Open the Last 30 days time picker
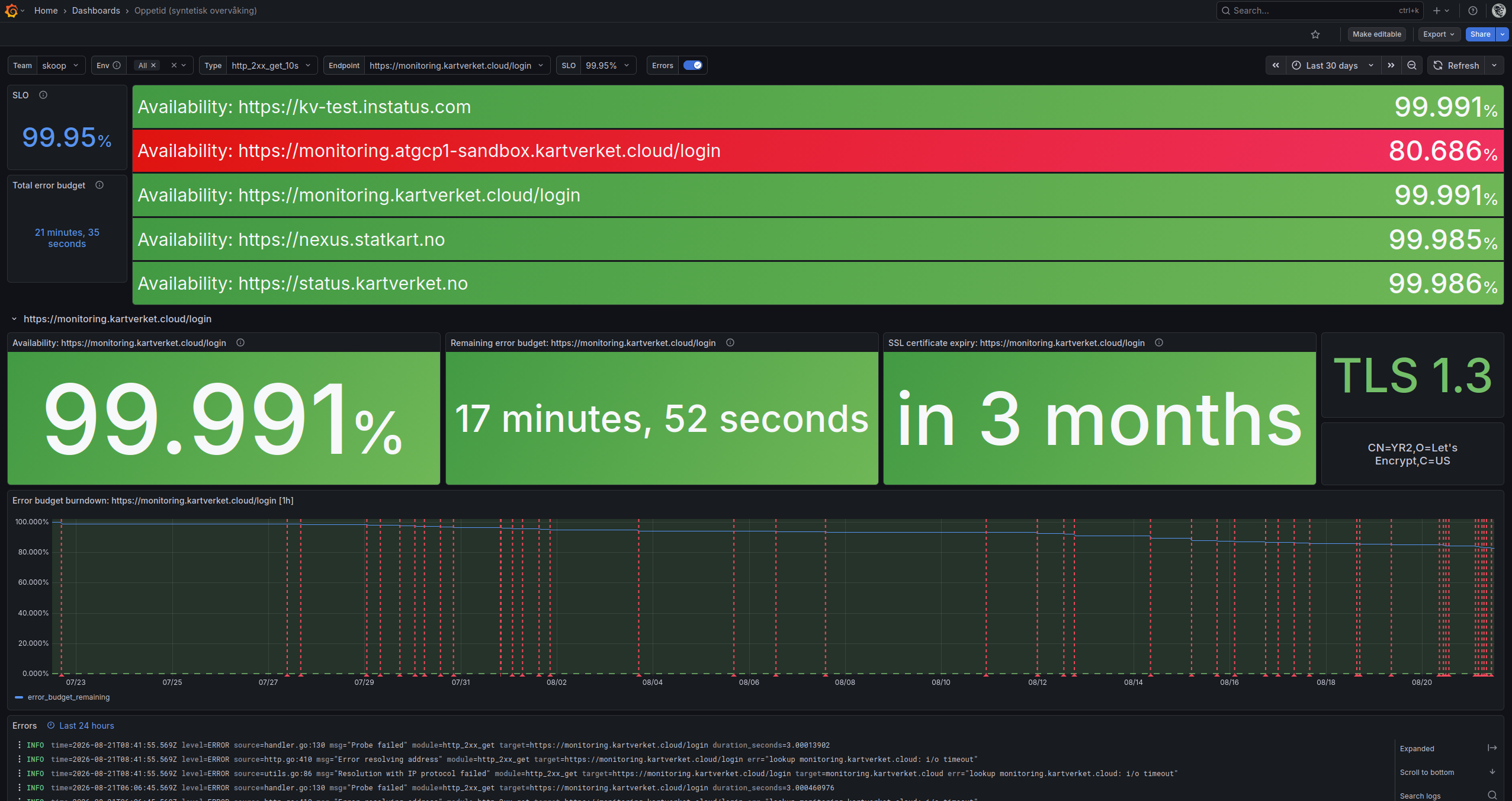 click(1333, 66)
